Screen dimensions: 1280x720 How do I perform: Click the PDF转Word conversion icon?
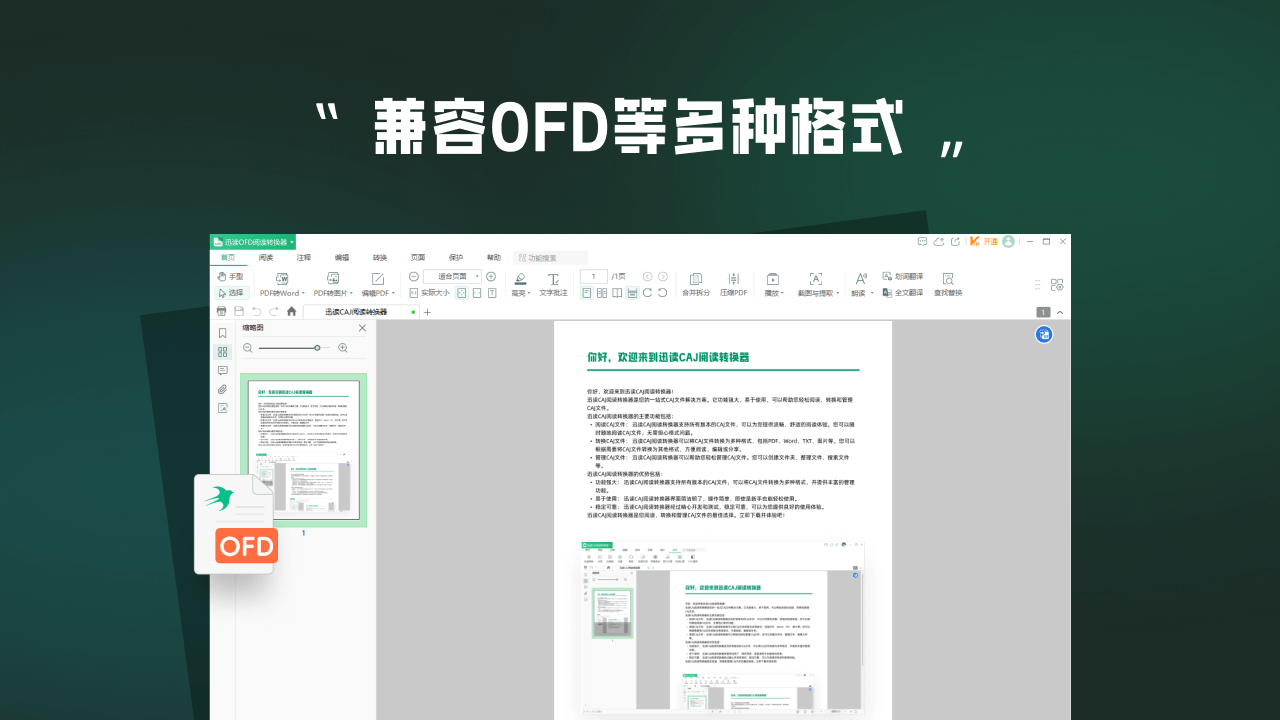(282, 278)
